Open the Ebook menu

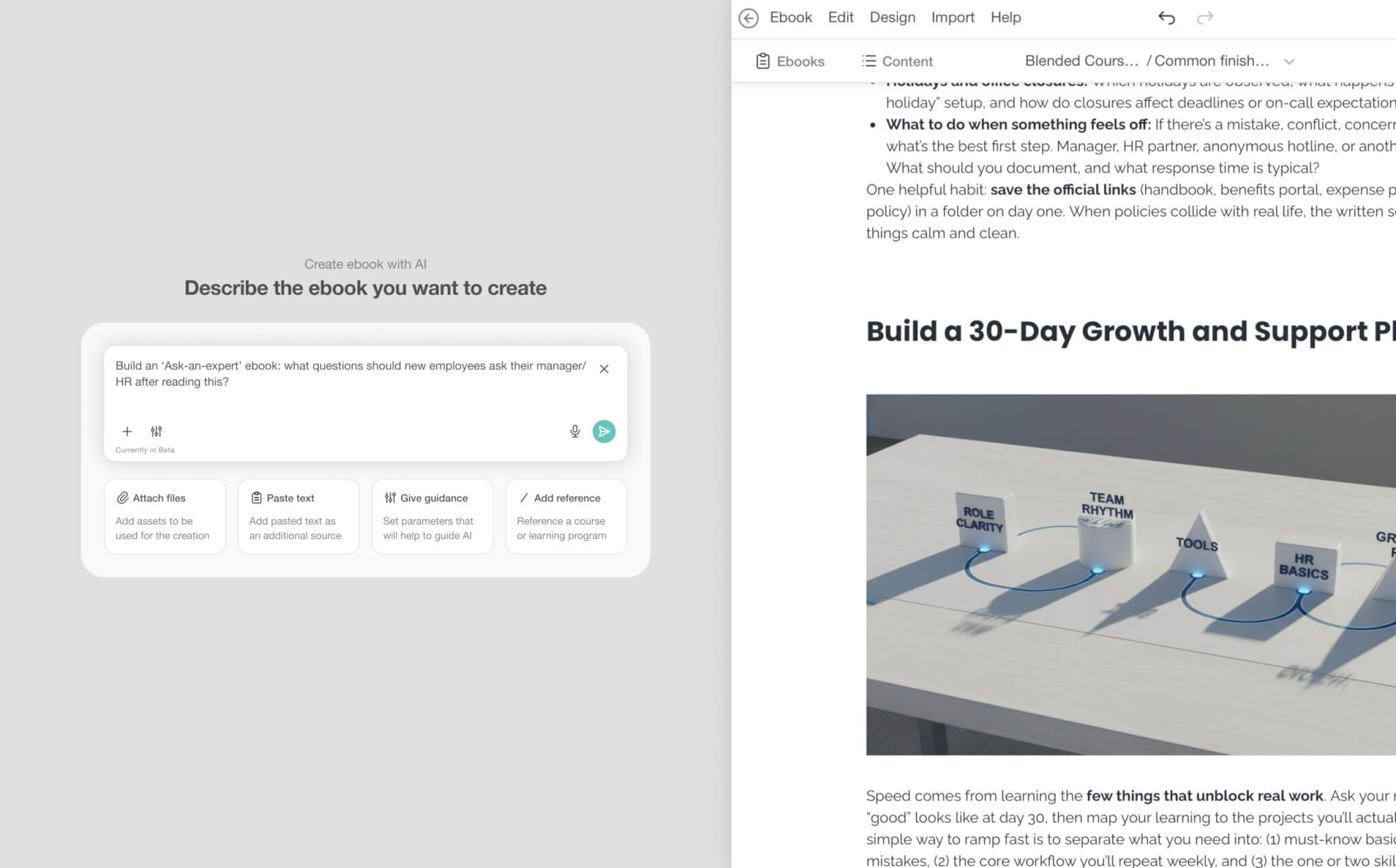tap(791, 18)
